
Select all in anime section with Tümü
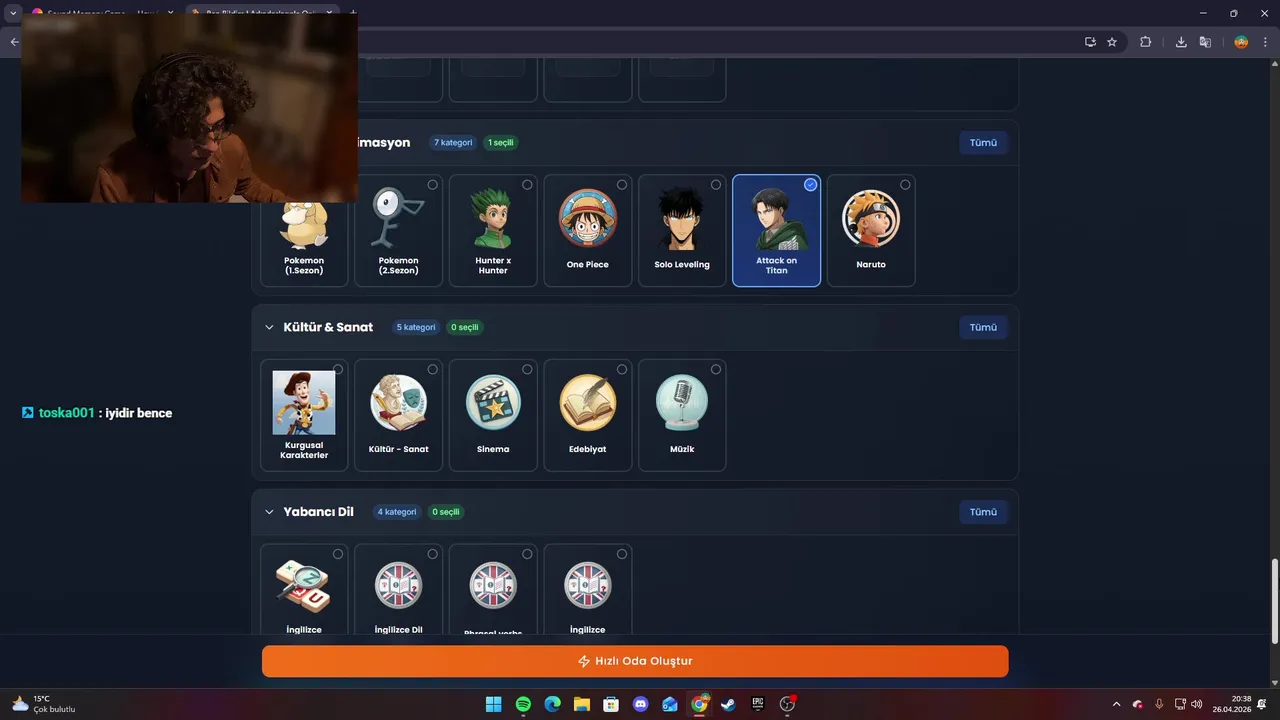pyautogui.click(x=983, y=143)
